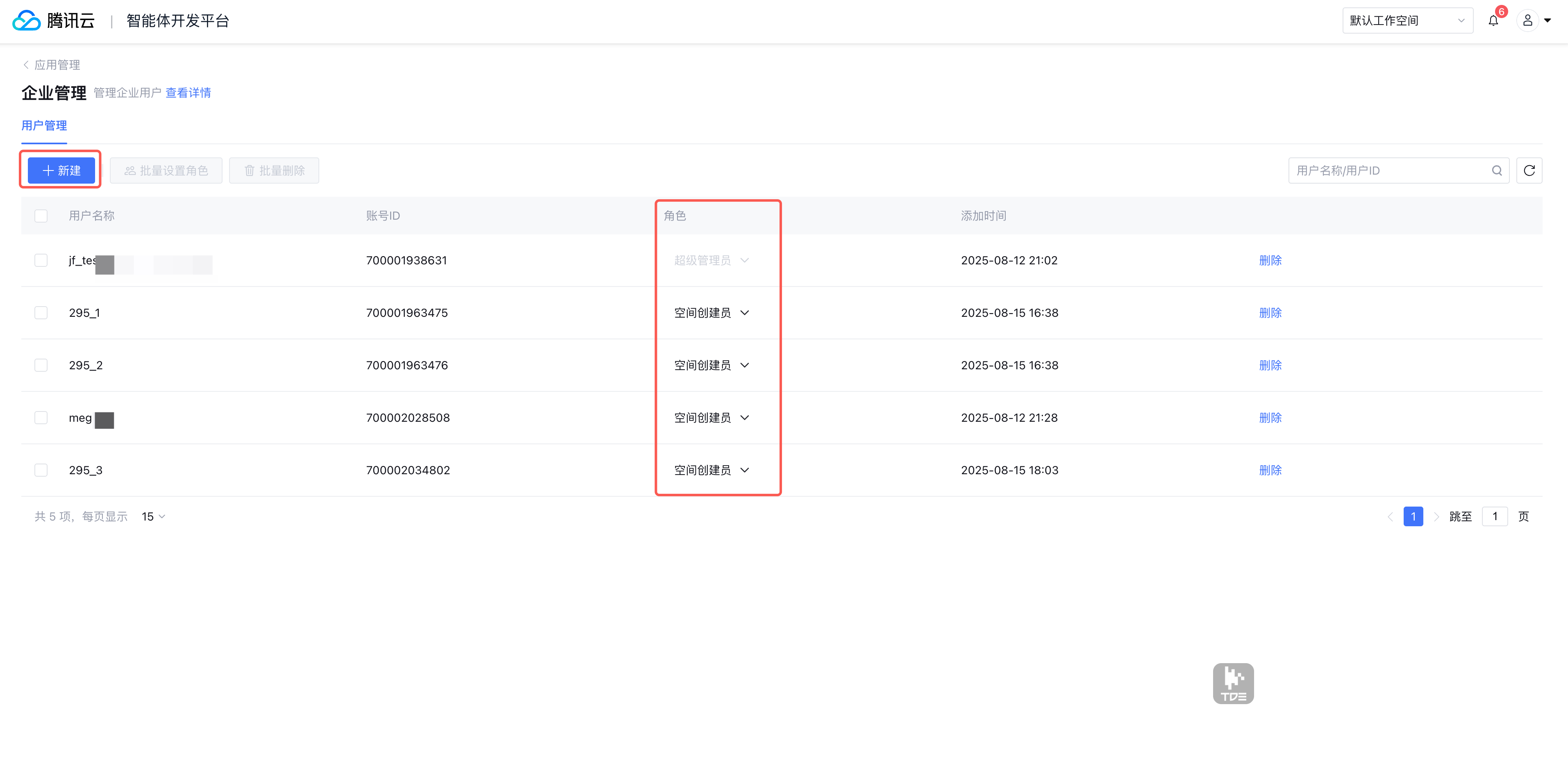Change the items per page dropdown
The width and height of the screenshot is (1568, 782).
[x=153, y=517]
